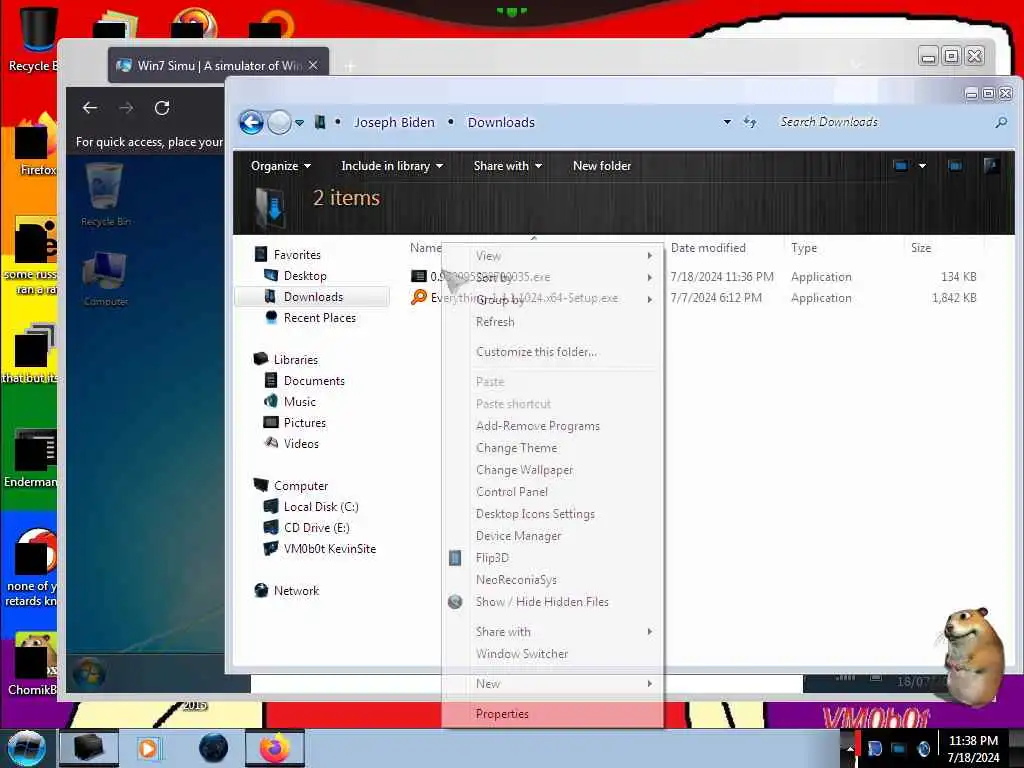The width and height of the screenshot is (1024, 768).
Task: Open new tab in browser window
Action: pyautogui.click(x=349, y=66)
